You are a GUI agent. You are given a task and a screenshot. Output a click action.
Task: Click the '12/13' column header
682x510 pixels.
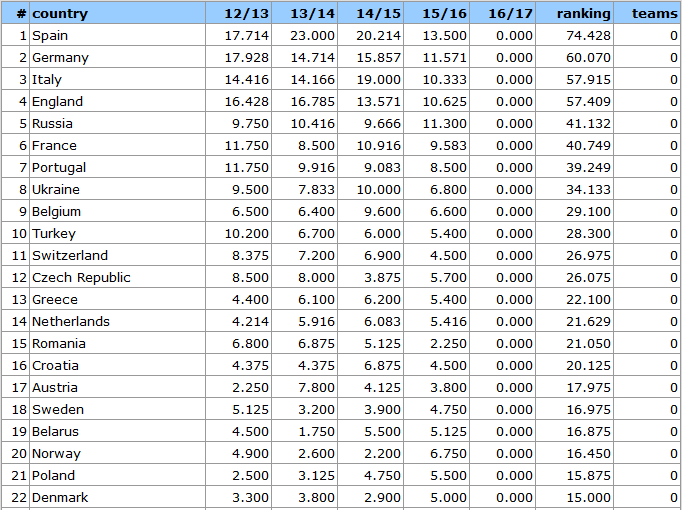(238, 13)
